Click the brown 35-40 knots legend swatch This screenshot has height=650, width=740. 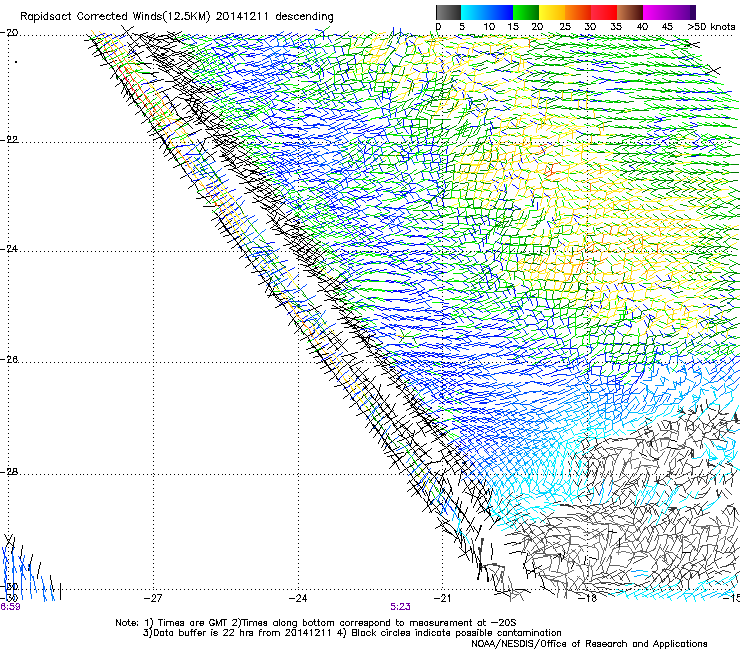coord(630,12)
